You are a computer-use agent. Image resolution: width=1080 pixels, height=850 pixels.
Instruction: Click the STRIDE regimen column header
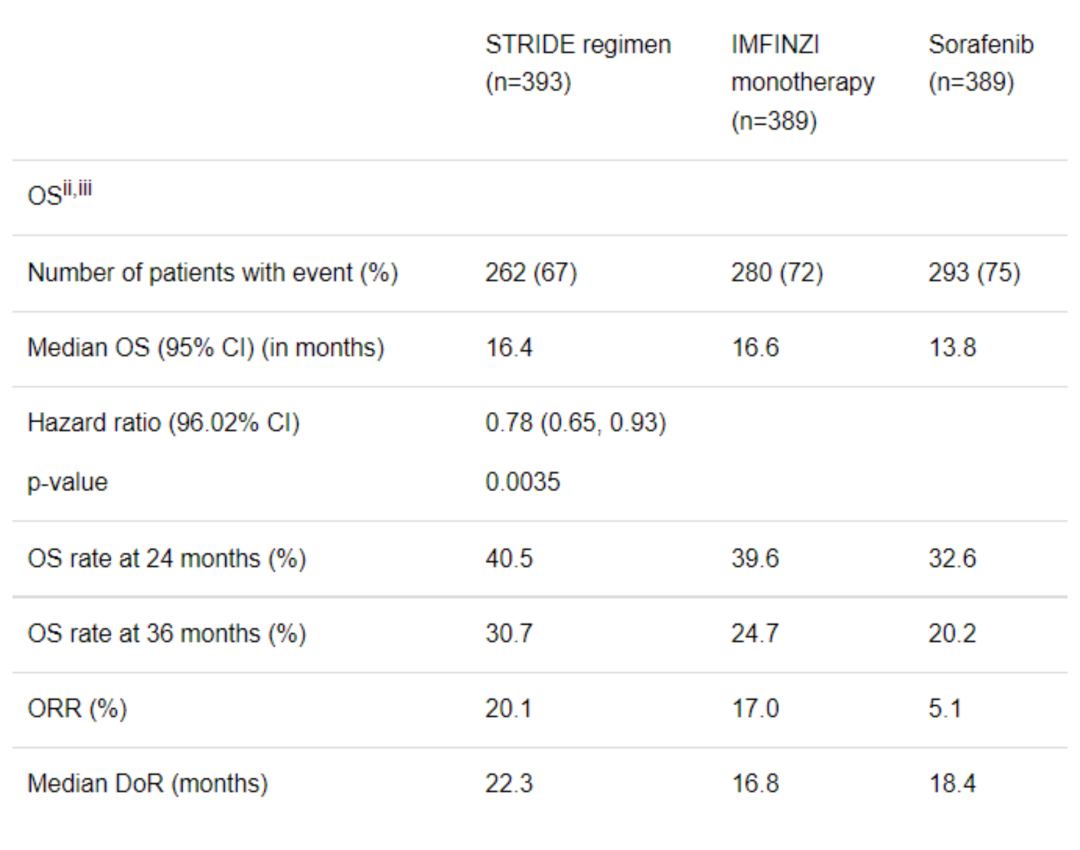[x=577, y=63]
